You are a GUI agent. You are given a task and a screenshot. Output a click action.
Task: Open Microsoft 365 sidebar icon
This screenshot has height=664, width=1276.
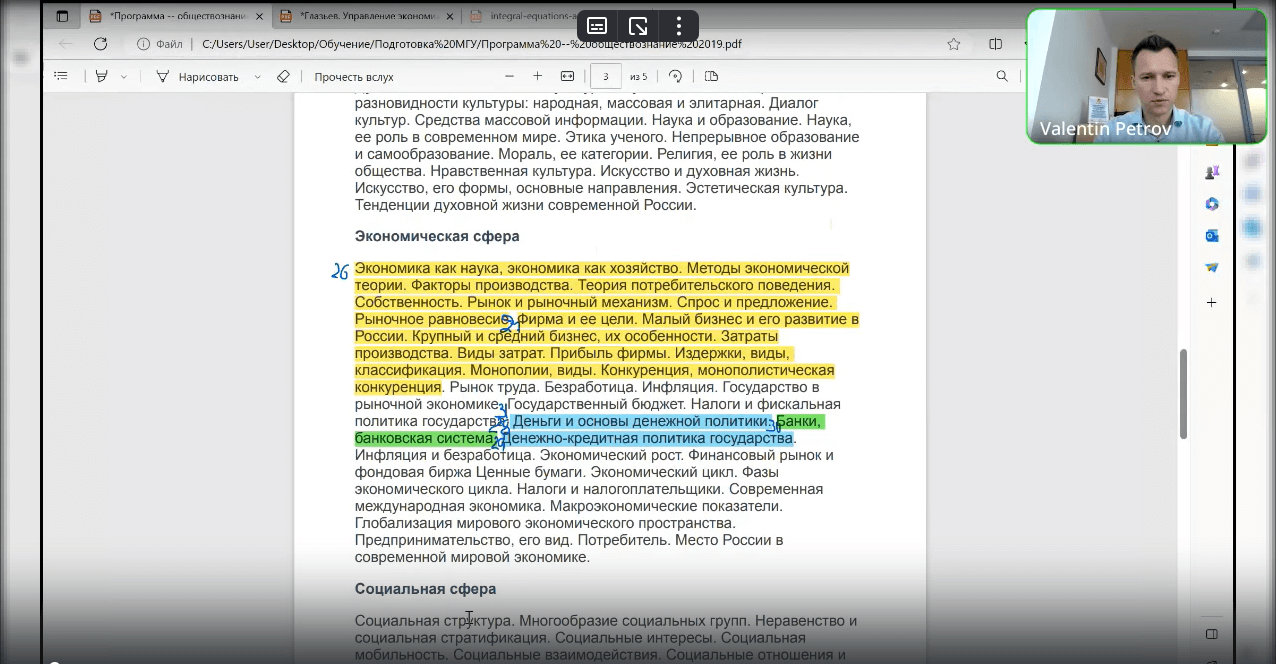(1211, 204)
